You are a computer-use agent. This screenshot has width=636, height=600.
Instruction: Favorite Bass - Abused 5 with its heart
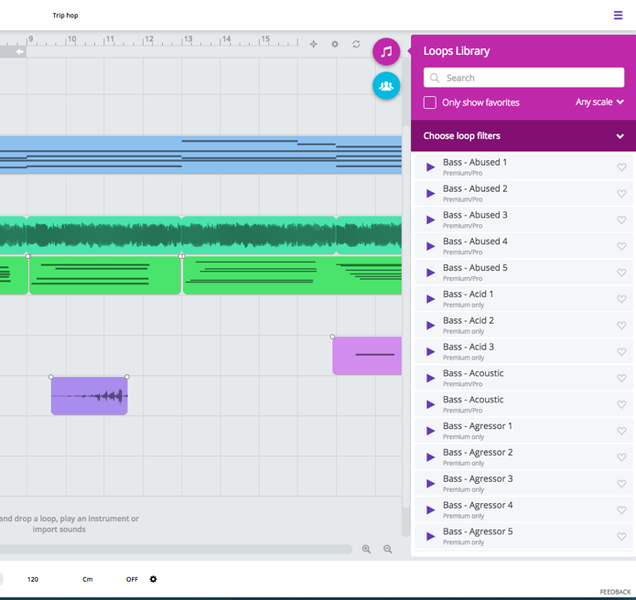point(621,273)
